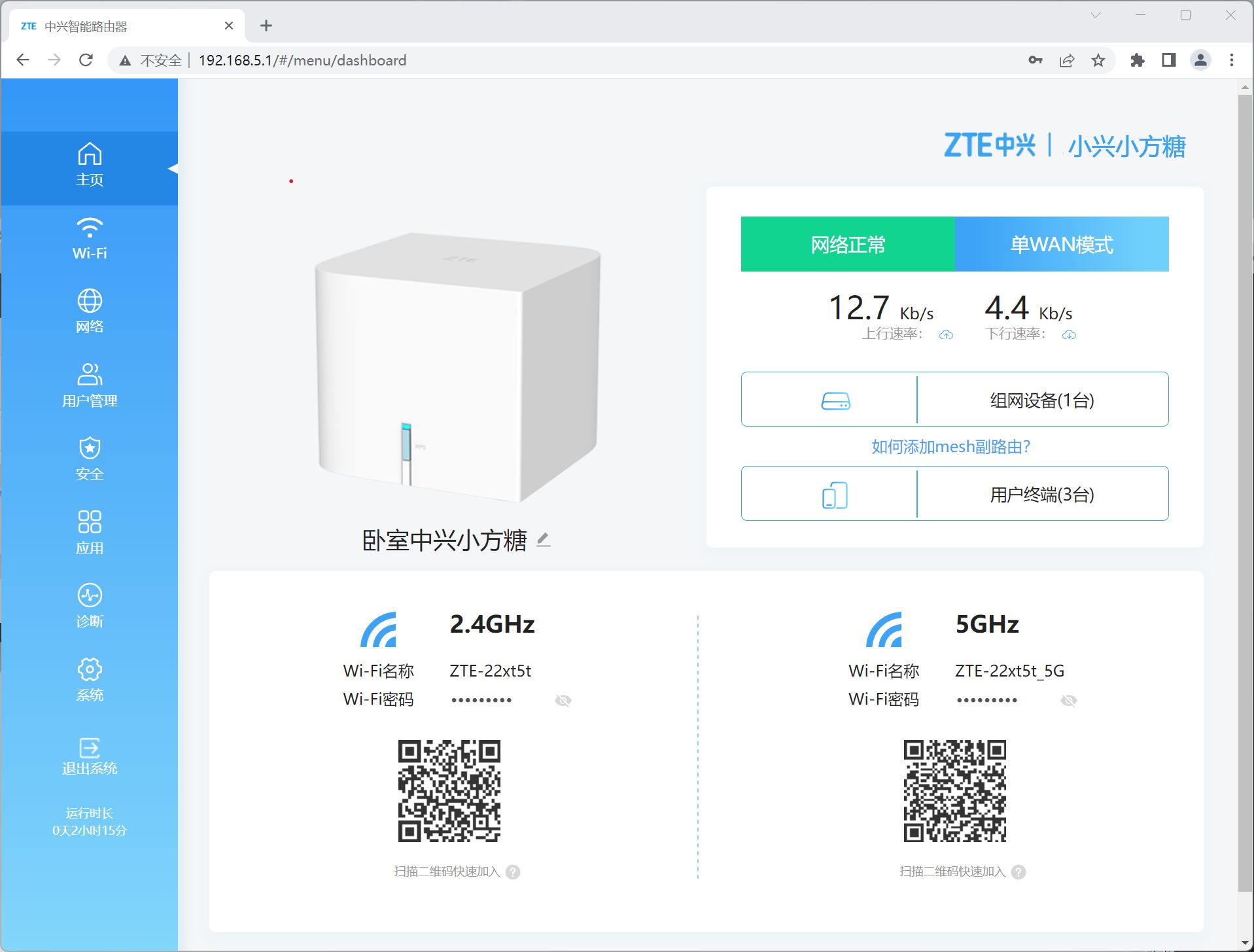Open the Wi-Fi settings menu
1254x952 pixels.
90,239
